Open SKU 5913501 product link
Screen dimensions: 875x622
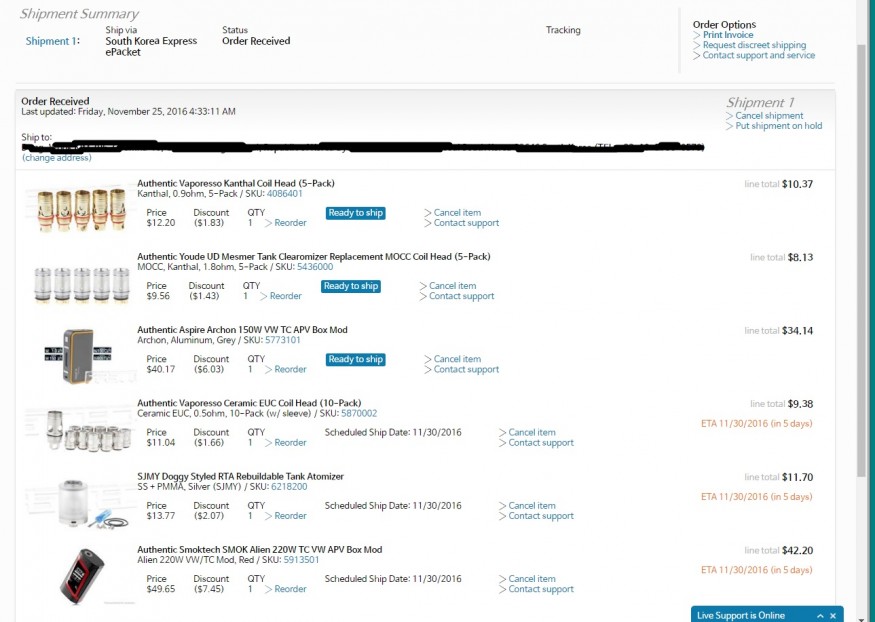click(301, 560)
